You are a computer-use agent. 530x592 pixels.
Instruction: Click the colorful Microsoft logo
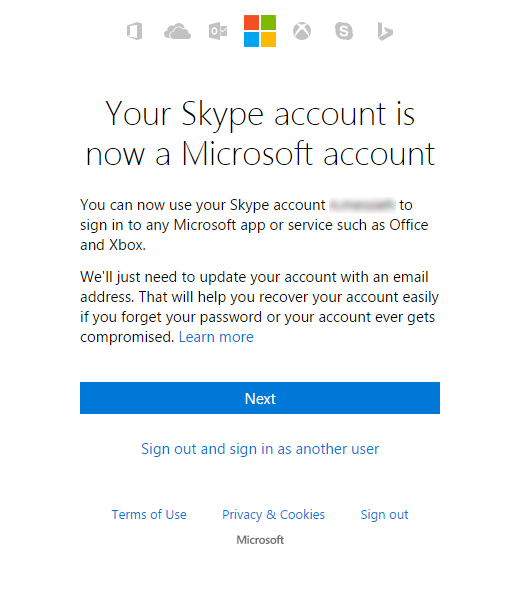260,31
